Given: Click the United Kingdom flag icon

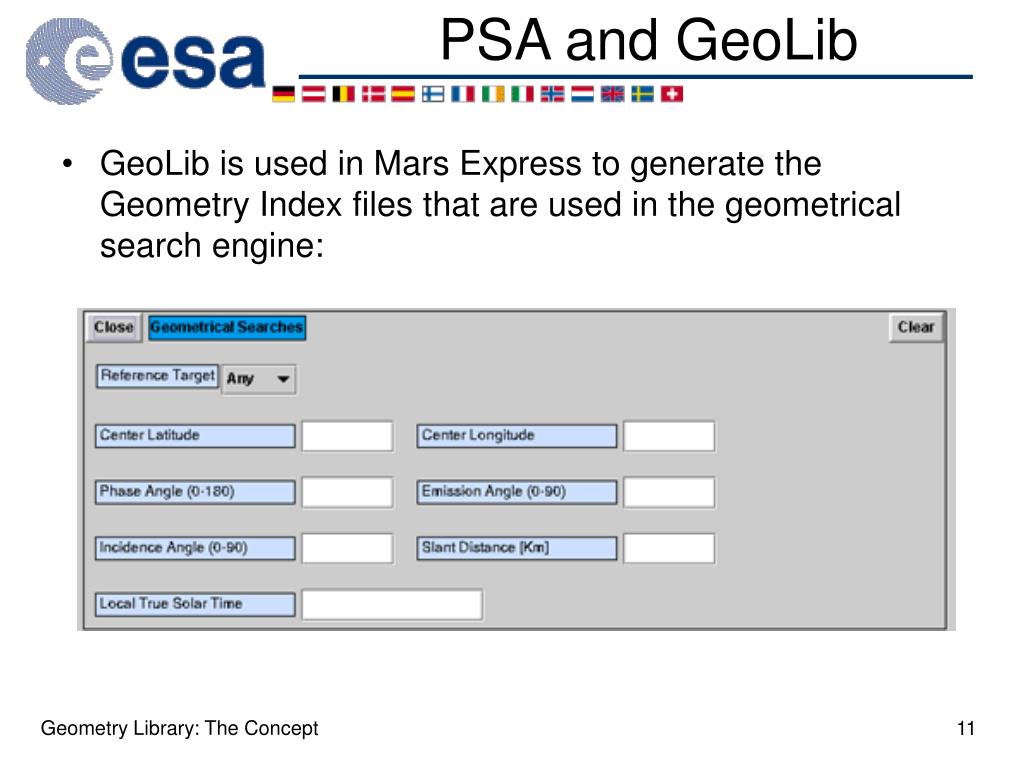Looking at the screenshot, I should pos(613,94).
